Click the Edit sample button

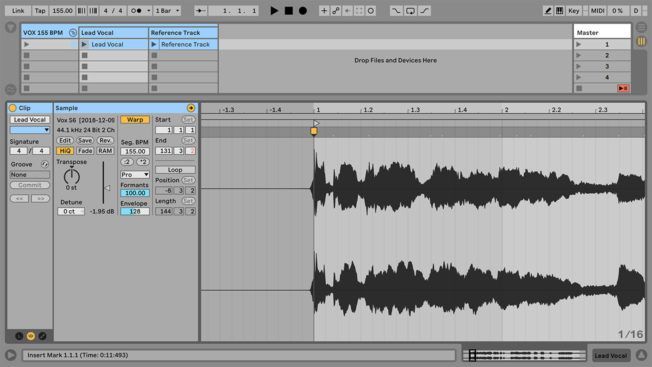tap(65, 140)
